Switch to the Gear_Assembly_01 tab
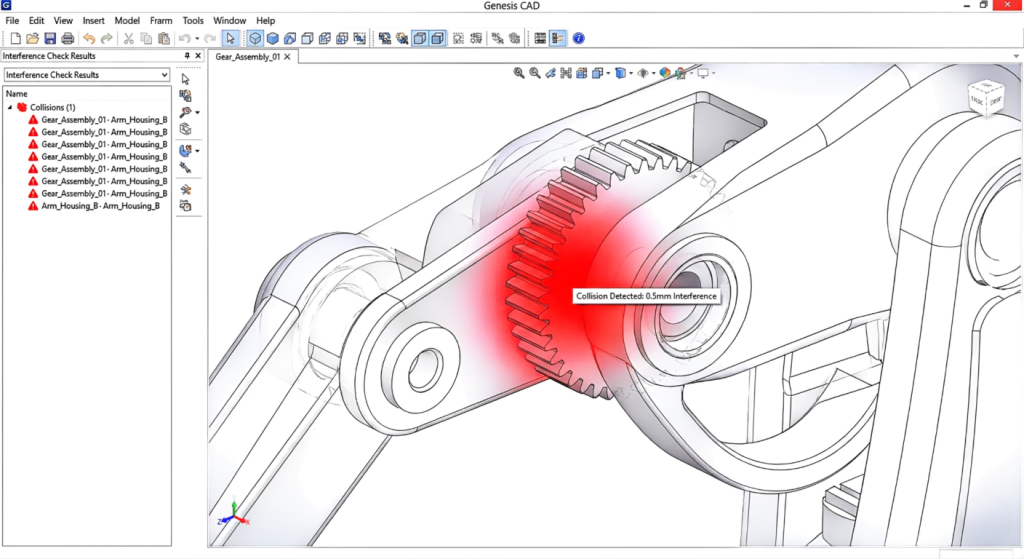Screen dimensions: 1024x559 tap(248, 57)
